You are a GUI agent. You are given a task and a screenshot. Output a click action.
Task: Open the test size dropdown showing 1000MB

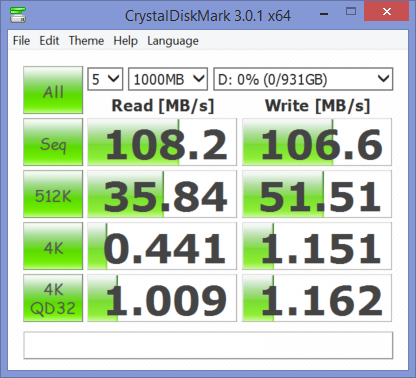[x=168, y=79]
